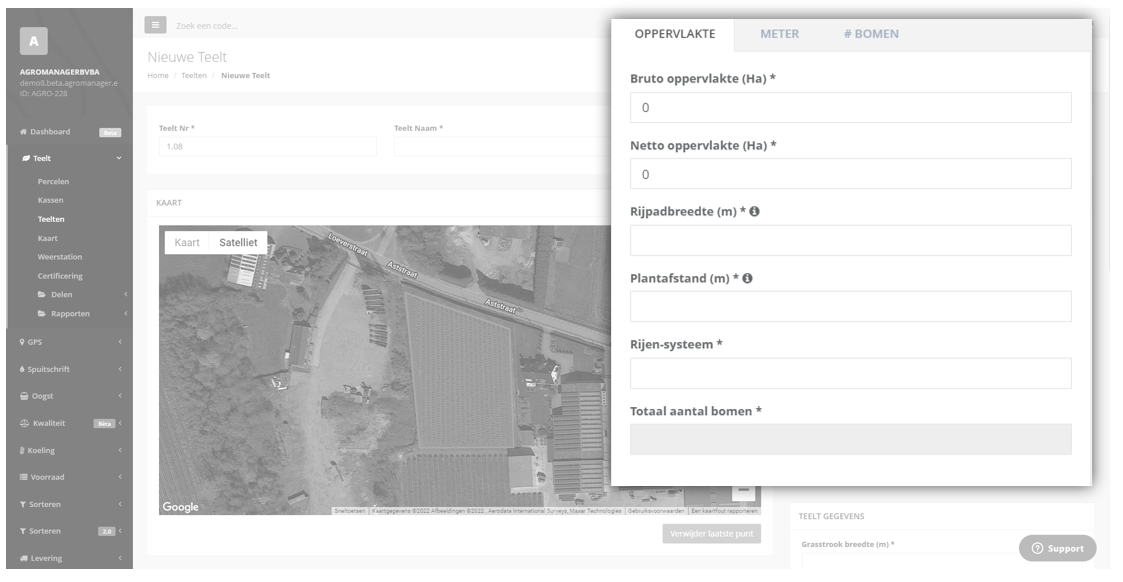
Task: Focus the Netto oppervlakte input
Action: tap(850, 174)
